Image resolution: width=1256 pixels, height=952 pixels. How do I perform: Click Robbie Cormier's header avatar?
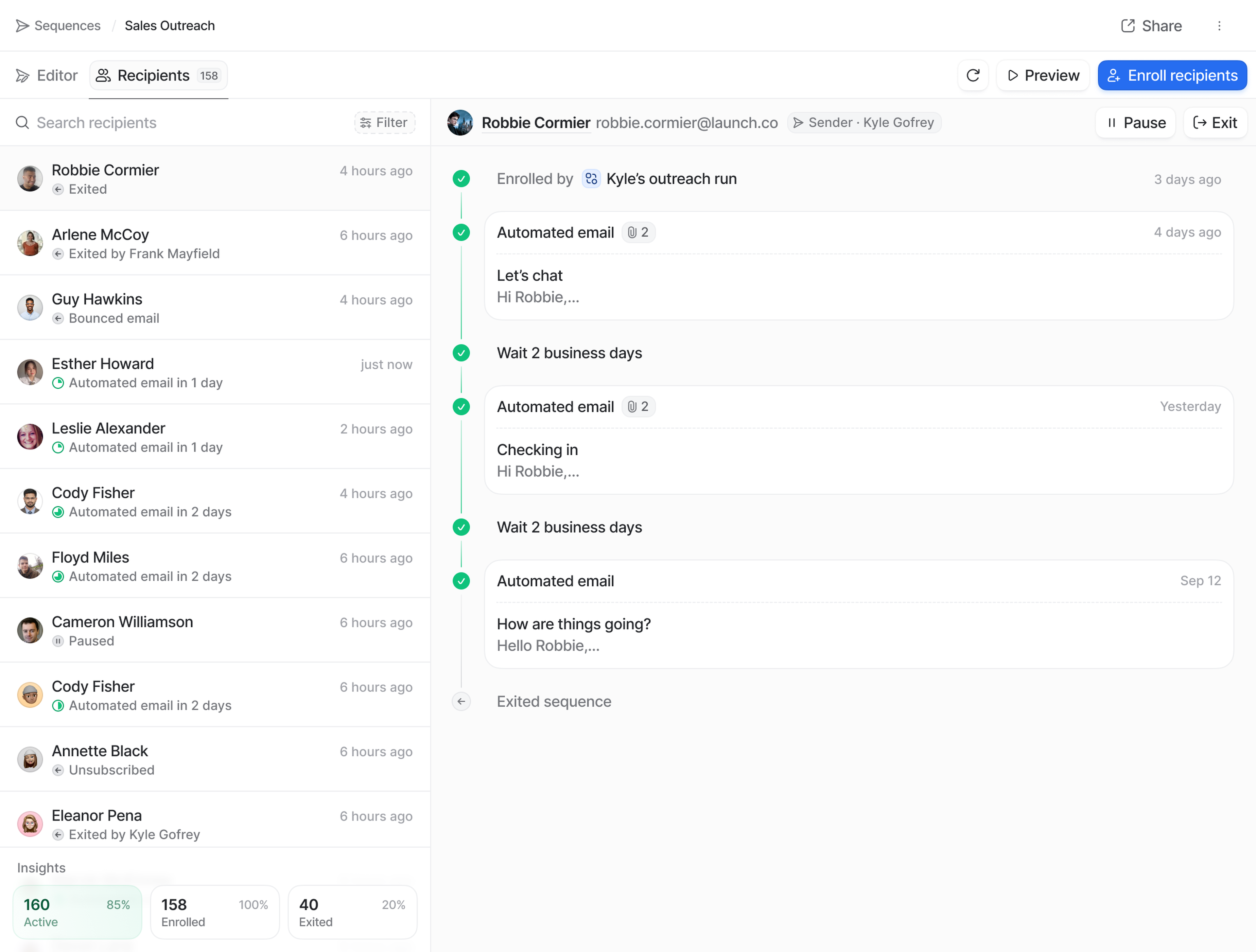pos(460,123)
